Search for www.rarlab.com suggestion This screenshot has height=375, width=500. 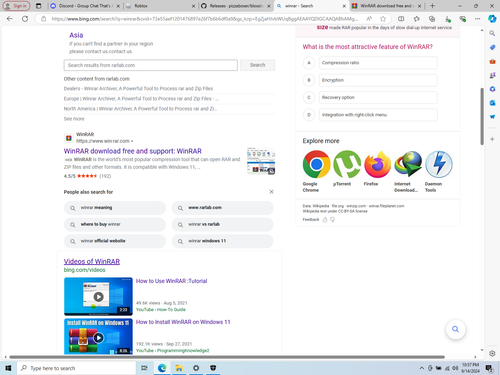coord(222,208)
